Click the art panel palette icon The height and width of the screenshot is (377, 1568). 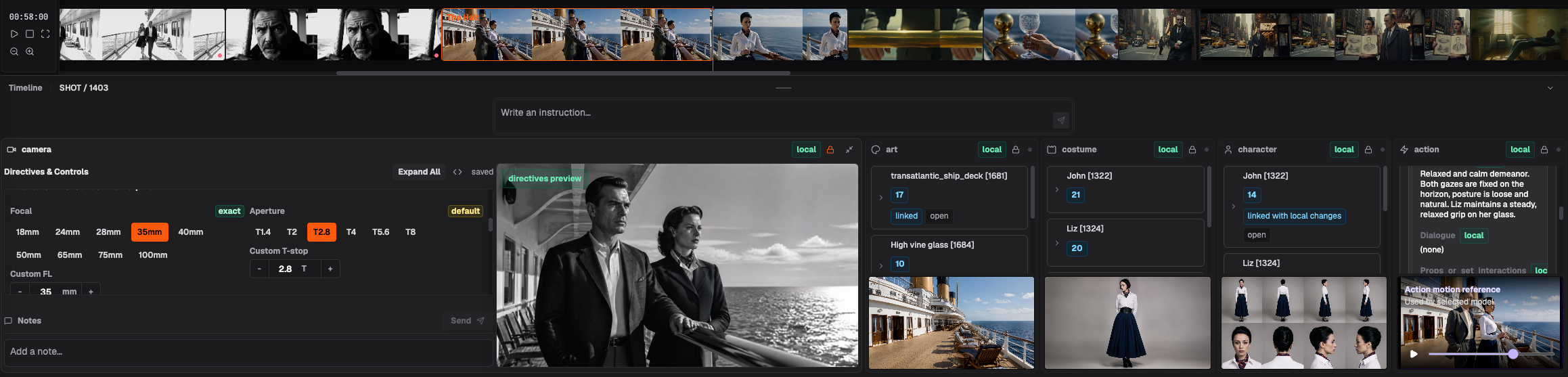click(876, 150)
